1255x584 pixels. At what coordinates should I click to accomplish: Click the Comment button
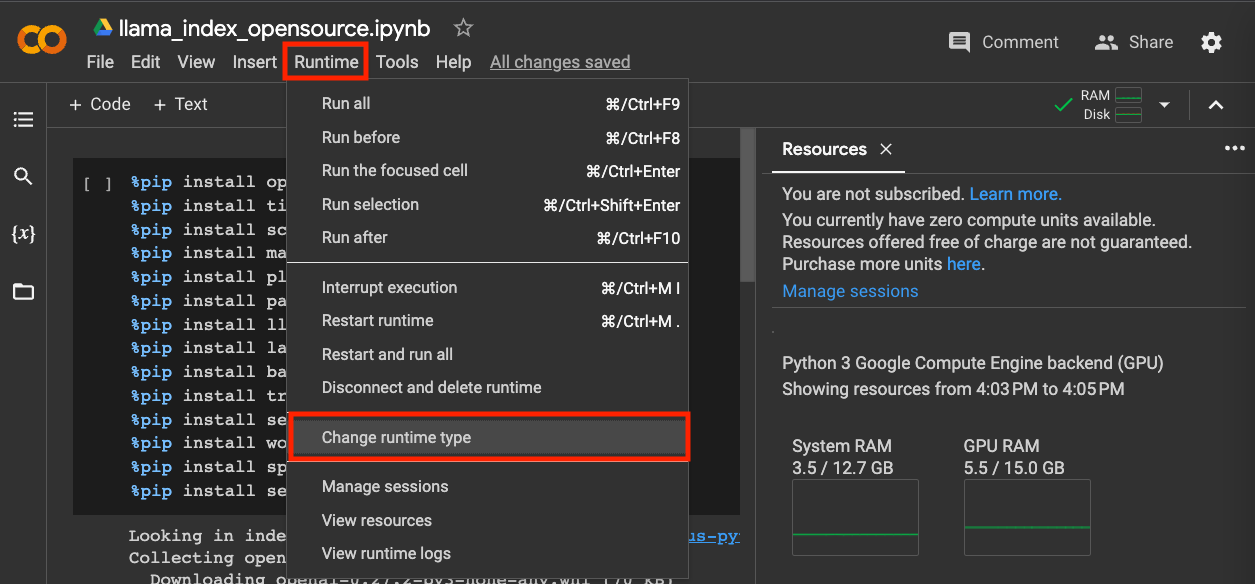(1003, 42)
